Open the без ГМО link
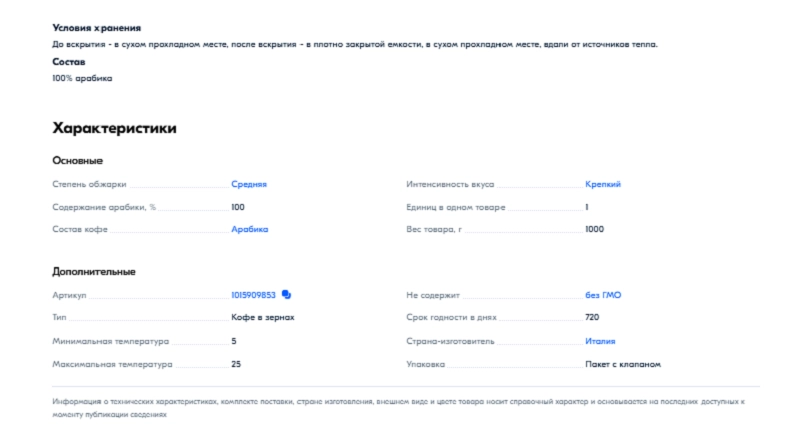 603,295
